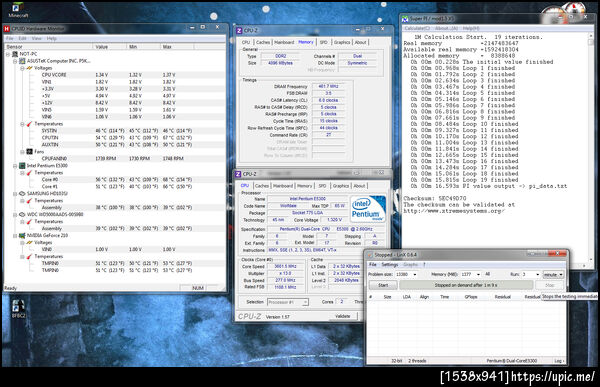Click the Intel Pentium E5300 chip icon

(x=22, y=166)
